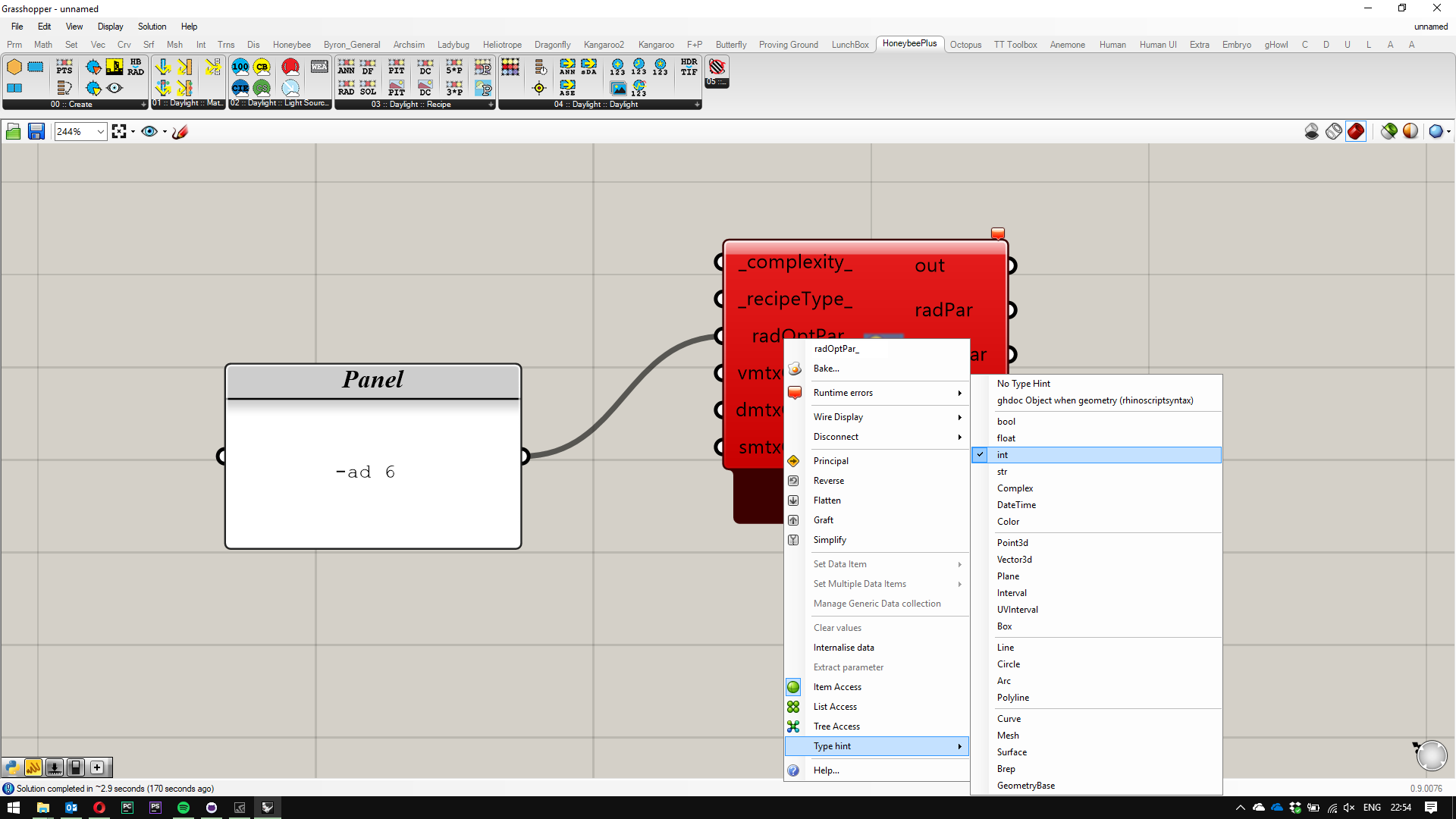Click the Save File toolbar icon
Image resolution: width=1456 pixels, height=819 pixels.
pos(36,131)
